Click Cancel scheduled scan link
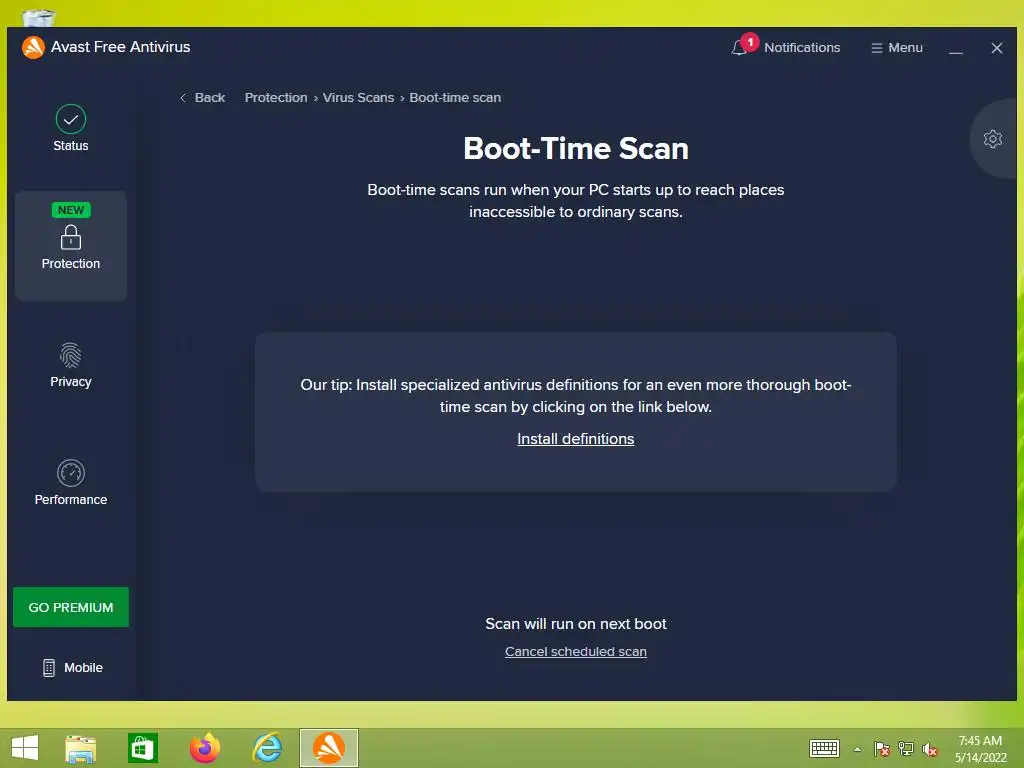 (575, 651)
